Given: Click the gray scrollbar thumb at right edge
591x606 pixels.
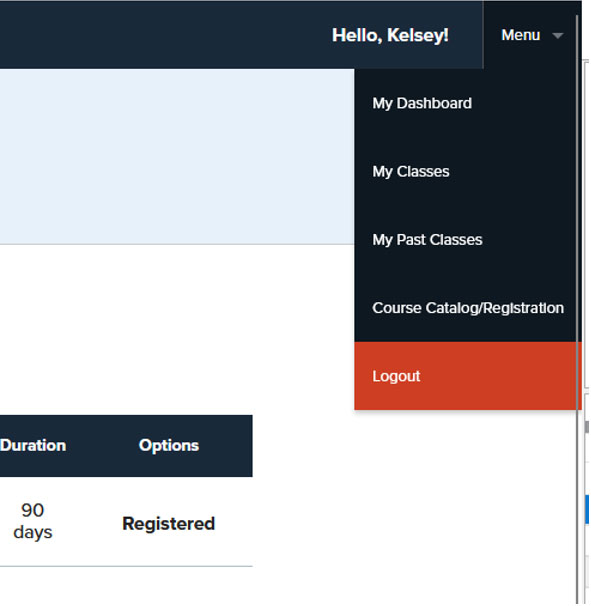Looking at the screenshot, I should click(x=588, y=427).
